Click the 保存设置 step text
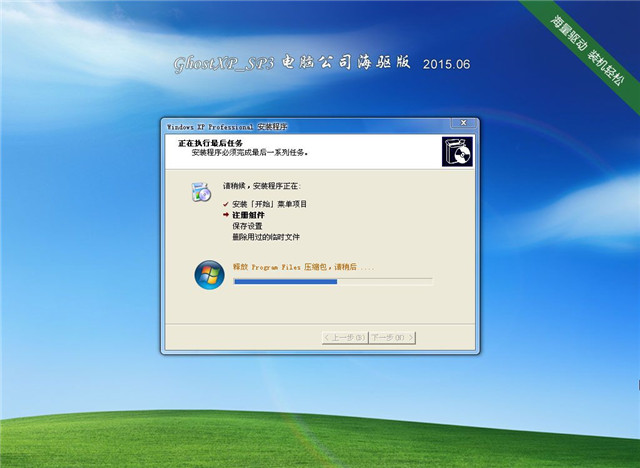This screenshot has height=468, width=640. point(248,226)
